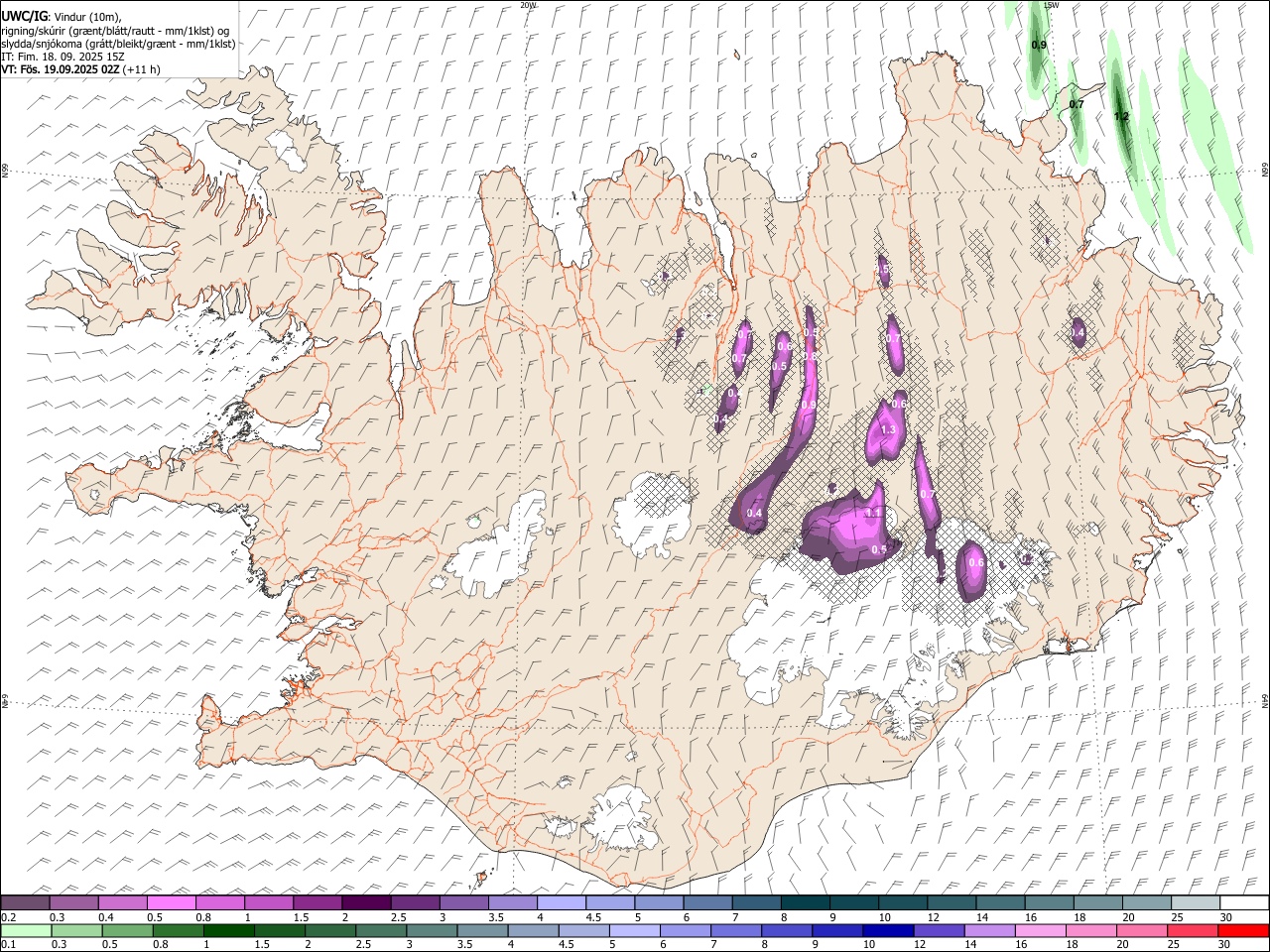The height and width of the screenshot is (952, 1270).
Task: Pick bottom-row swatch between 6 and 7
Action: pyautogui.click(x=686, y=931)
